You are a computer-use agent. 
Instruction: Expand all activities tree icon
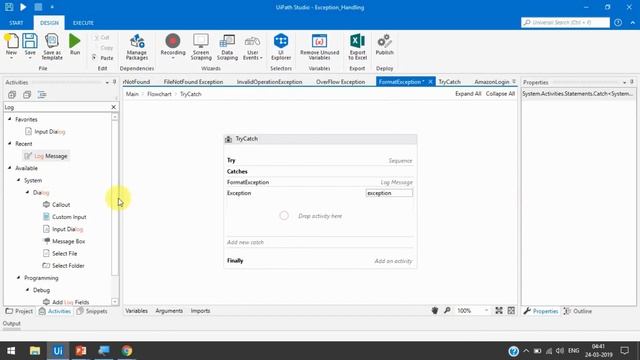pyautogui.click(x=12, y=95)
